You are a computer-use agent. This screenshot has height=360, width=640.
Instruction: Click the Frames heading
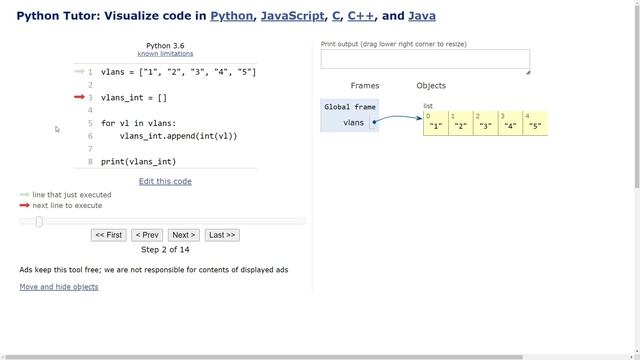365,86
